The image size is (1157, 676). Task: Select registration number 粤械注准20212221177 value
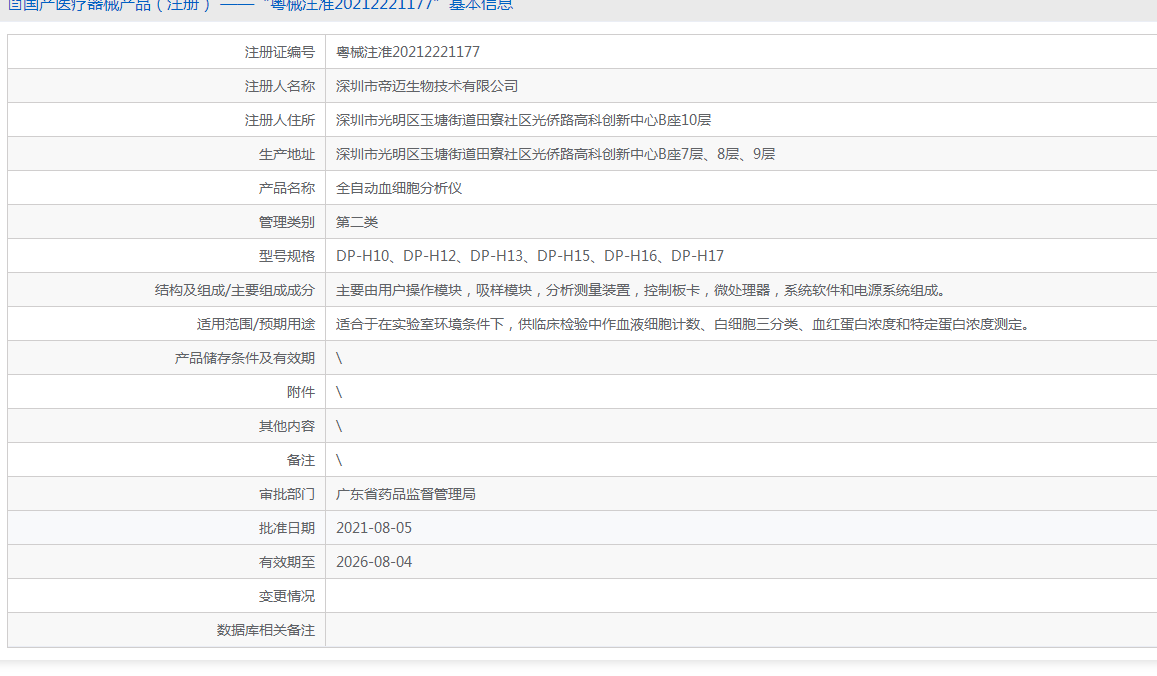point(407,52)
